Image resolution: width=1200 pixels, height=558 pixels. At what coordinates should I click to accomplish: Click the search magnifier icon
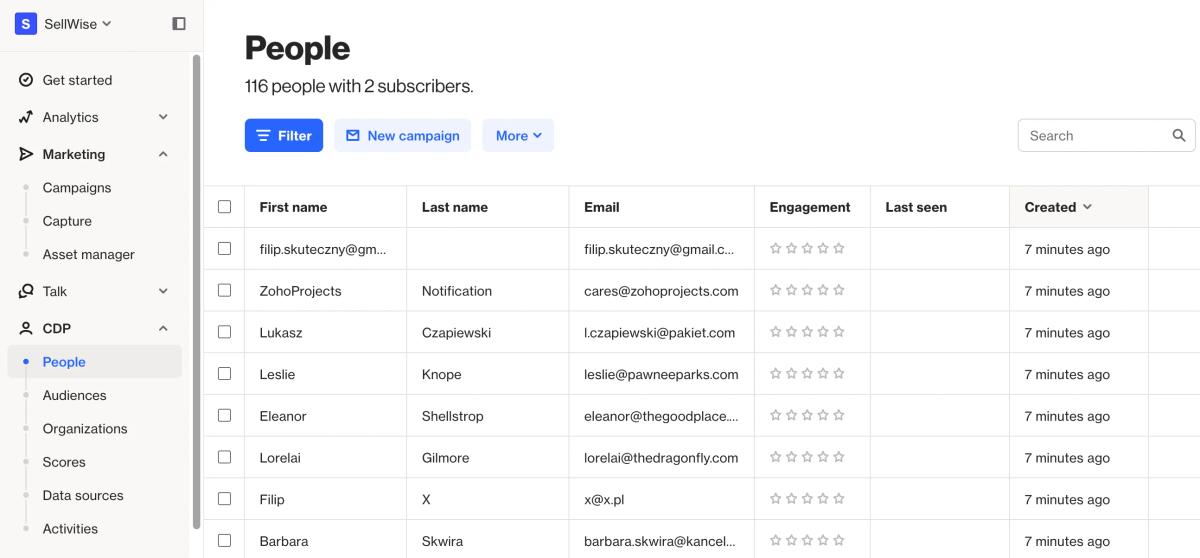coord(1179,136)
